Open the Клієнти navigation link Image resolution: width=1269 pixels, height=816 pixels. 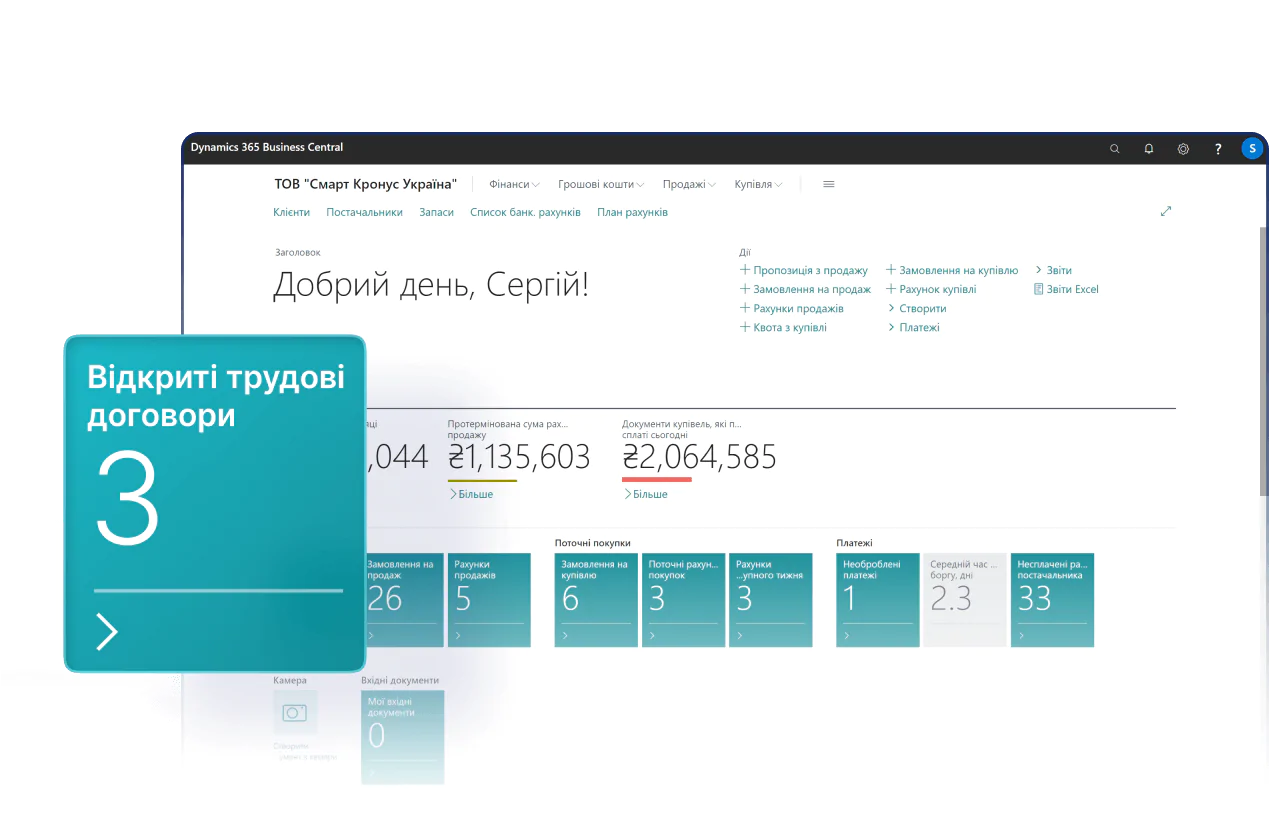pyautogui.click(x=291, y=212)
